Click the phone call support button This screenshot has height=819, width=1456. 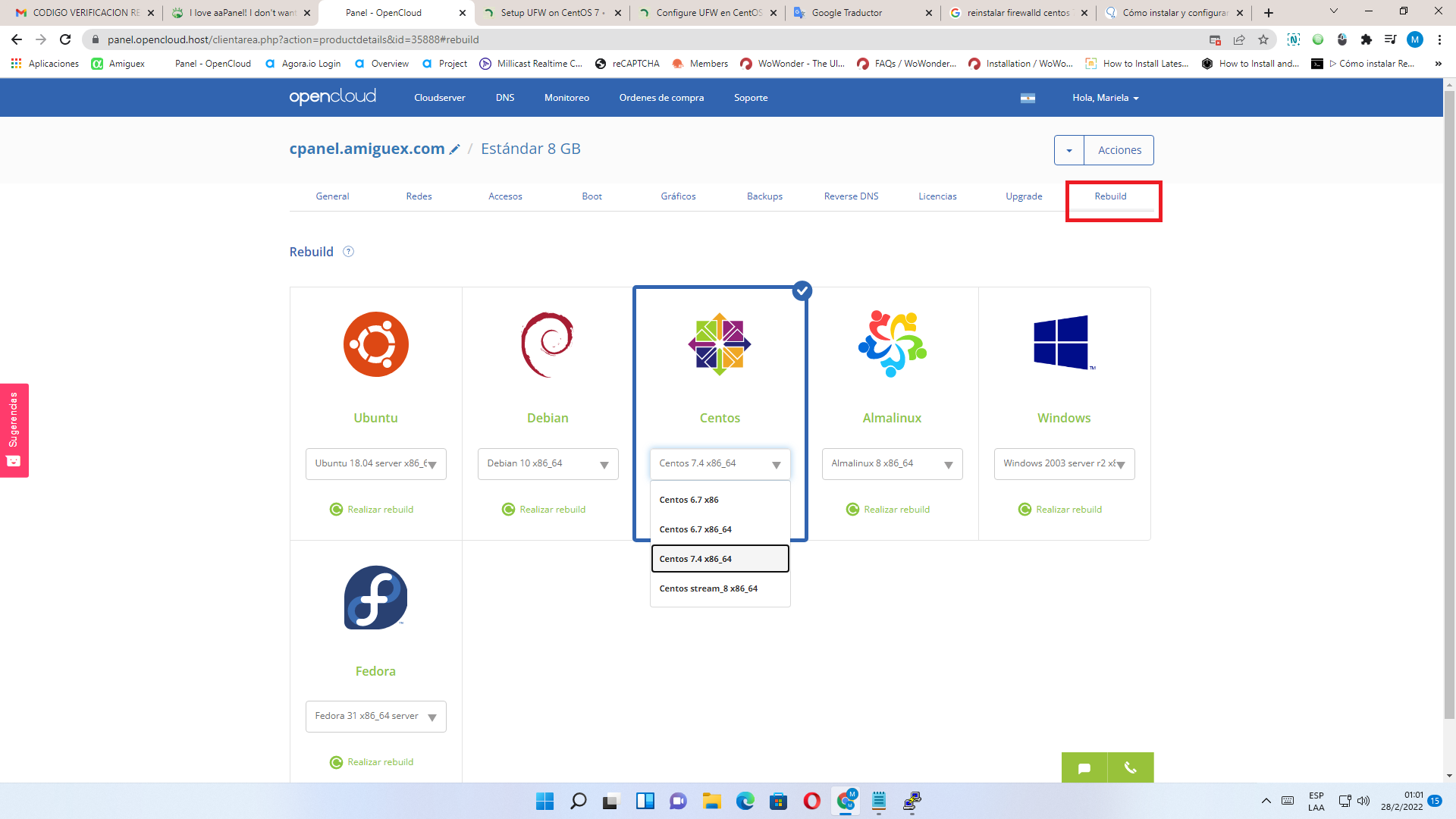(x=1130, y=768)
